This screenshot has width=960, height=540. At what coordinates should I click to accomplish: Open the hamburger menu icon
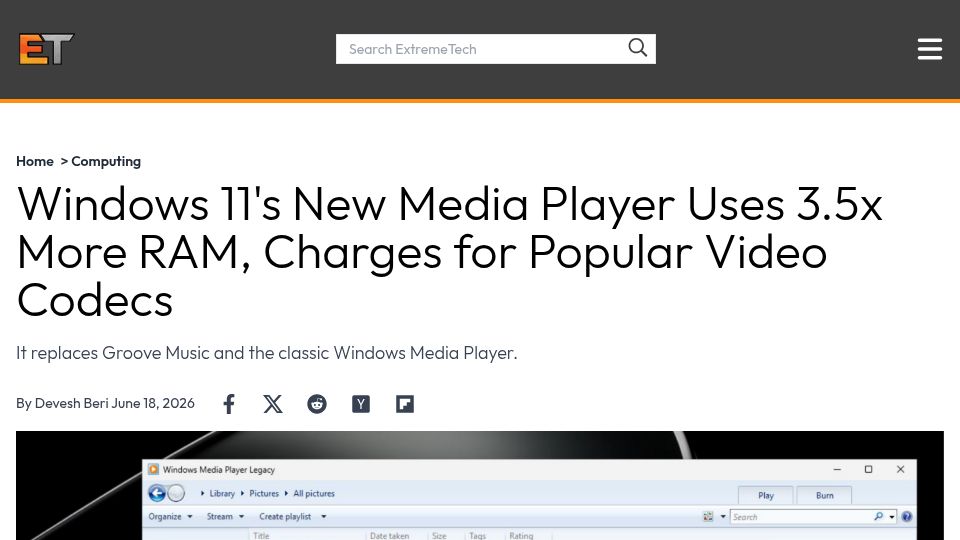929,49
